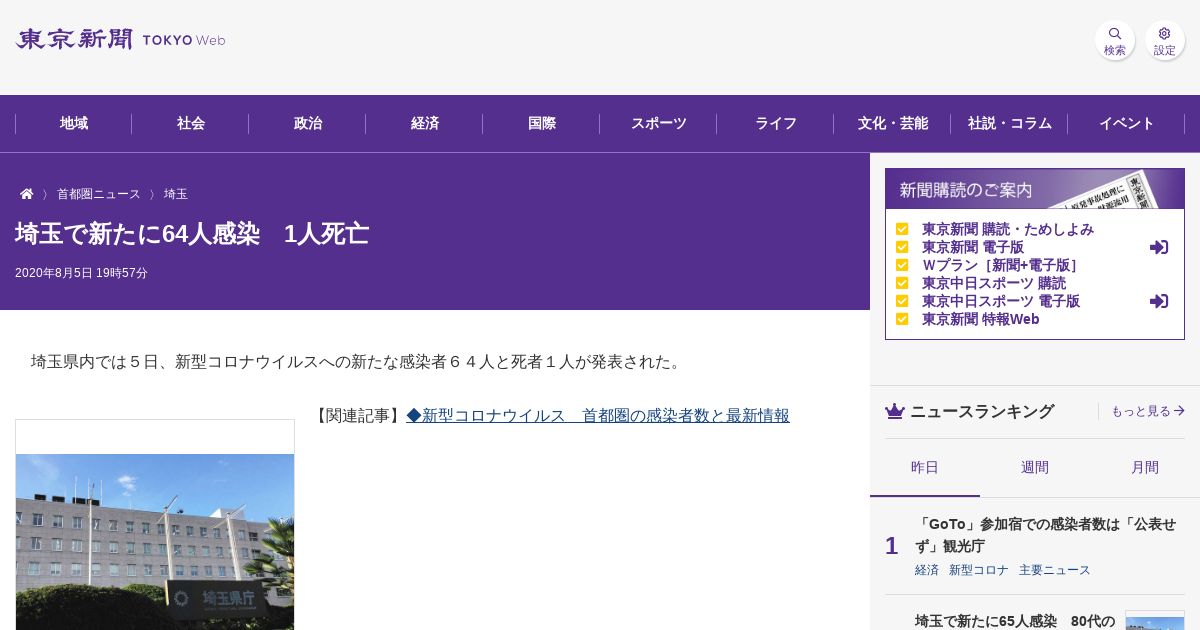Open the 社会 navigation menu
The width and height of the screenshot is (1200, 630).
pyautogui.click(x=191, y=123)
